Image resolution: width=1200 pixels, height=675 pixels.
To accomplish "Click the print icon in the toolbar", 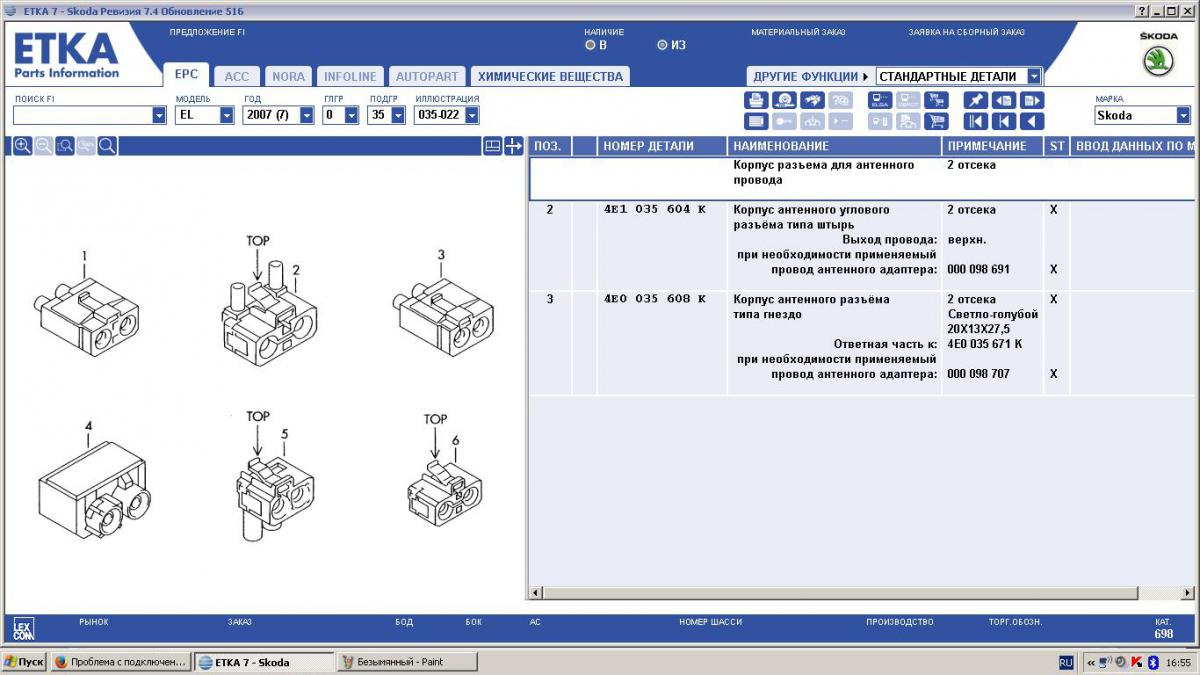I will 757,100.
